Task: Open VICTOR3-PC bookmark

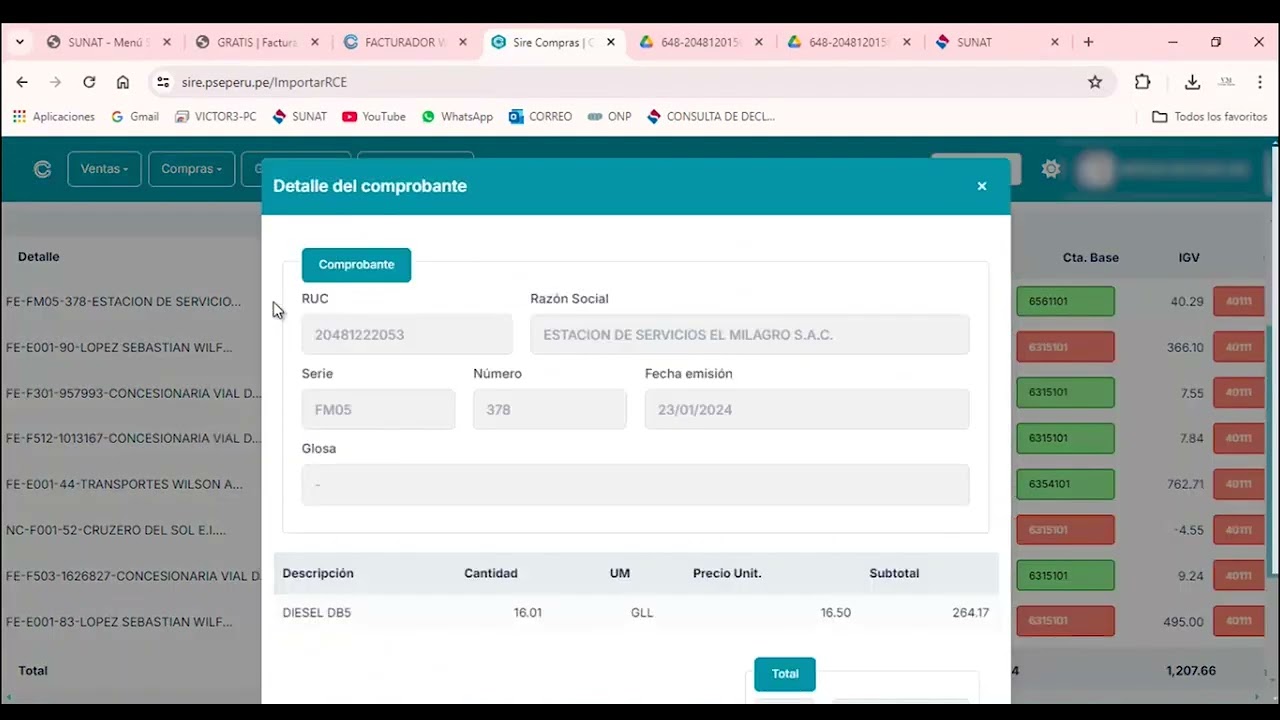Action: point(216,117)
